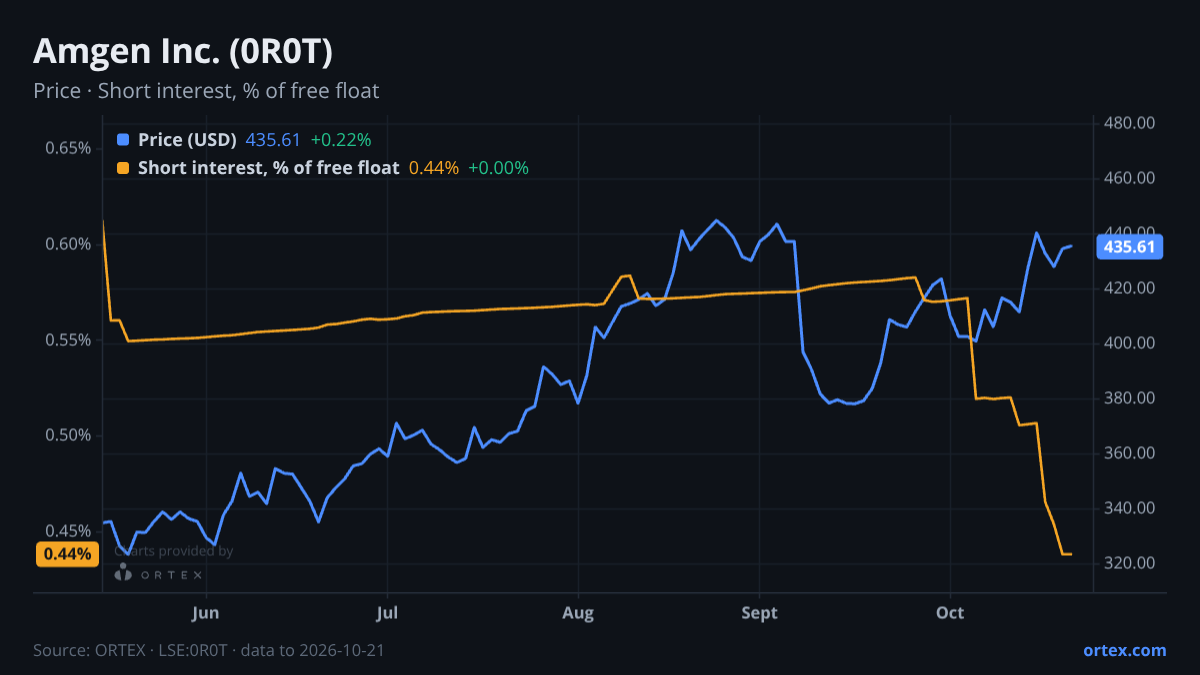The height and width of the screenshot is (675, 1200).
Task: Click the 340.00 right axis label
Action: tap(1130, 508)
